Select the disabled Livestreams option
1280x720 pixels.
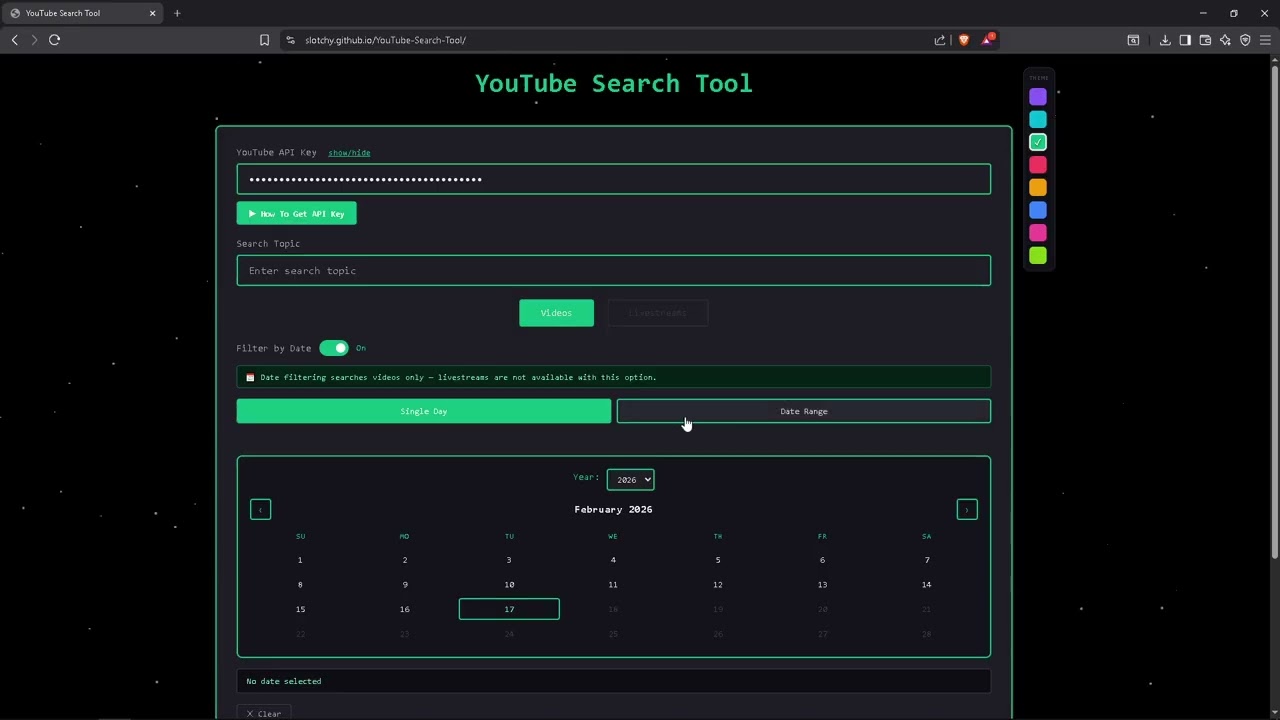pos(657,313)
